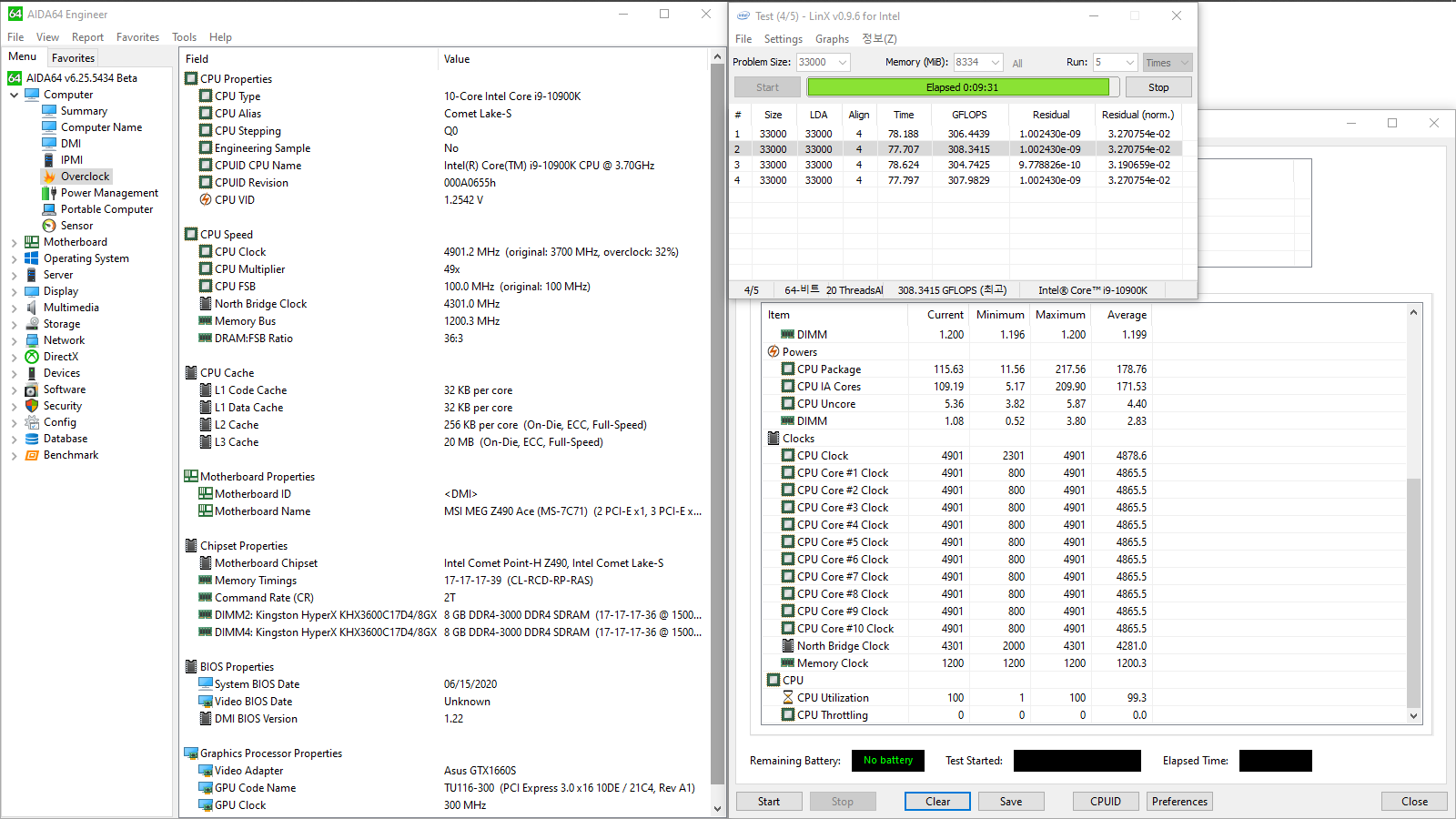Click the Operating System Windows icon
The width and height of the screenshot is (1456, 819).
coord(32,258)
